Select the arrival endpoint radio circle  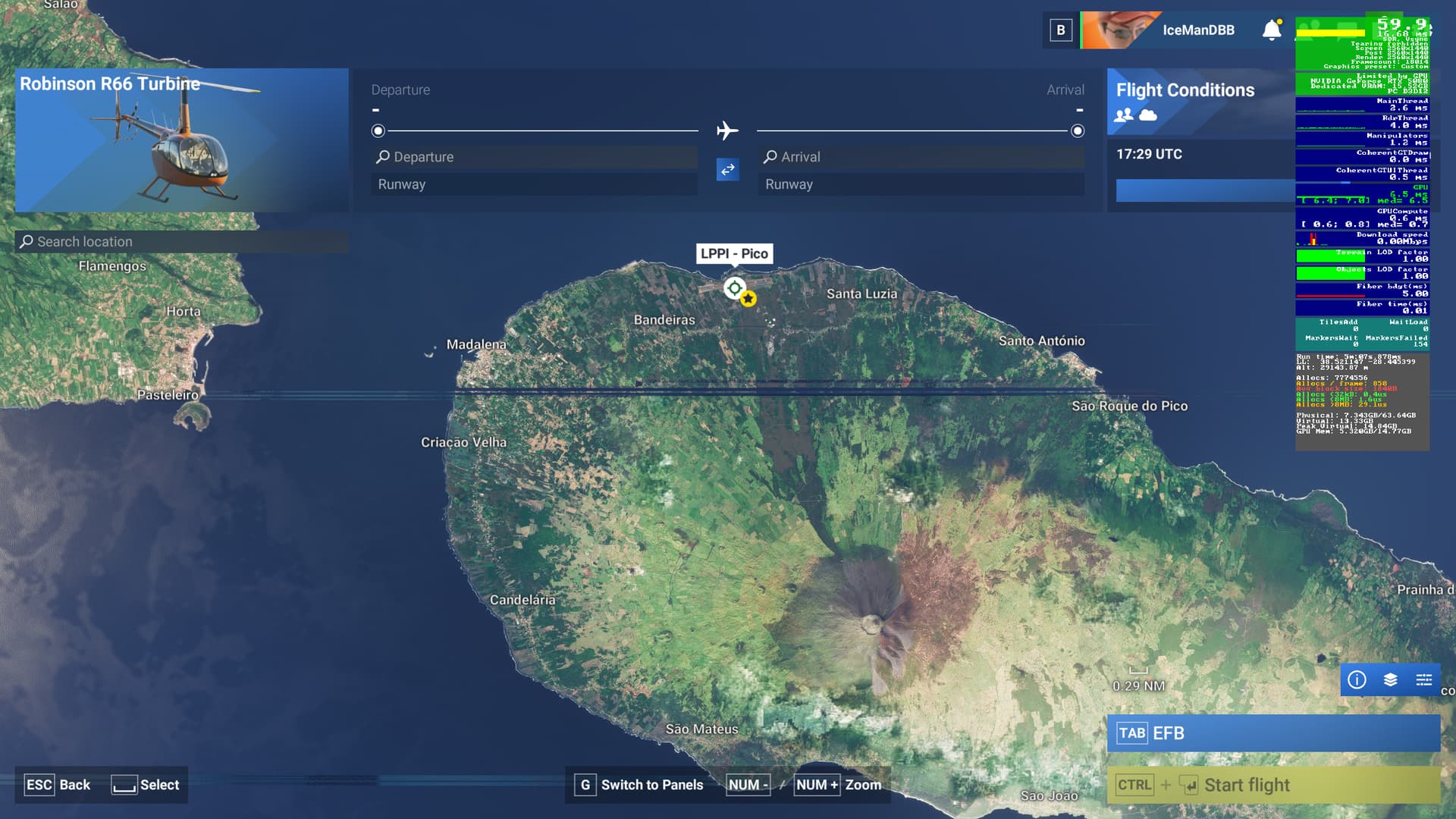coord(1077,131)
